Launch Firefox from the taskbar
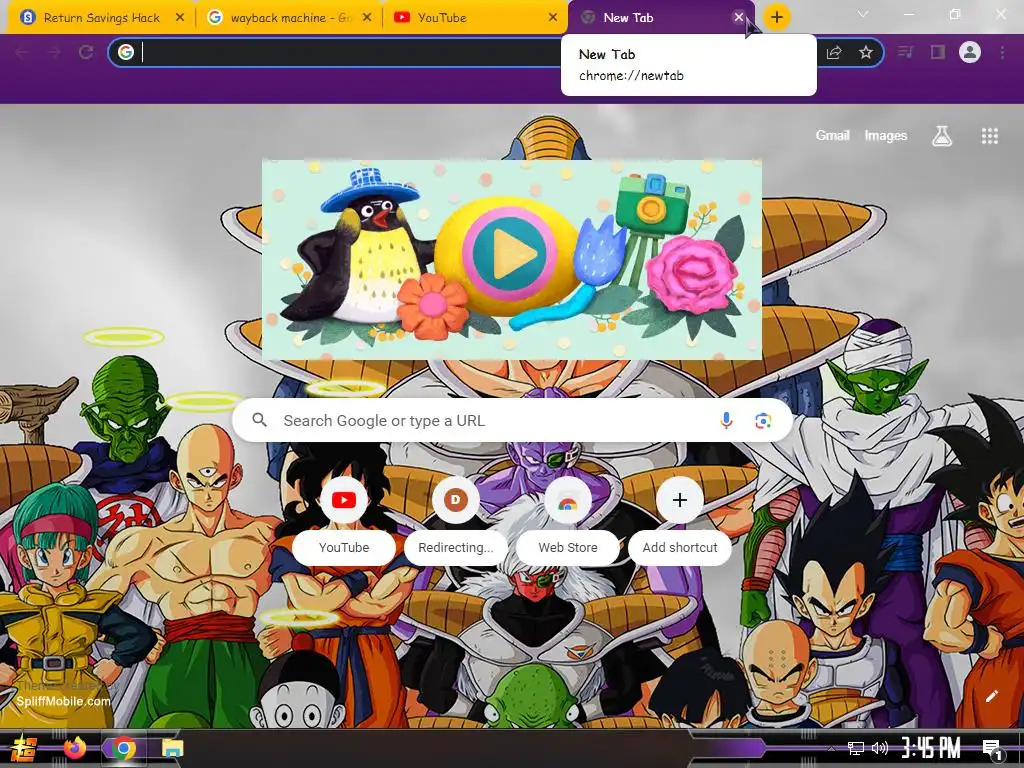 pos(74,748)
